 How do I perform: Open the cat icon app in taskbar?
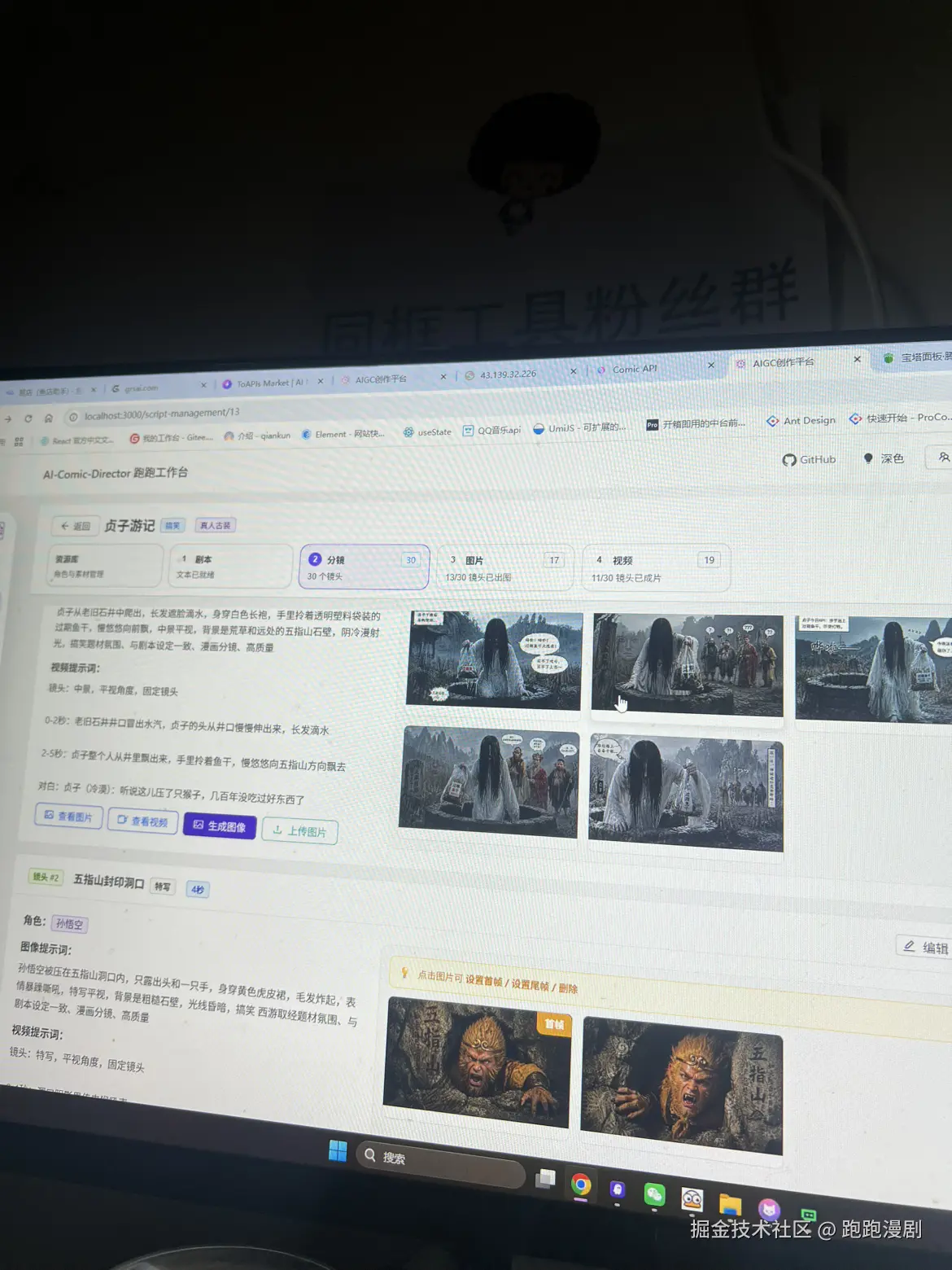(769, 1209)
